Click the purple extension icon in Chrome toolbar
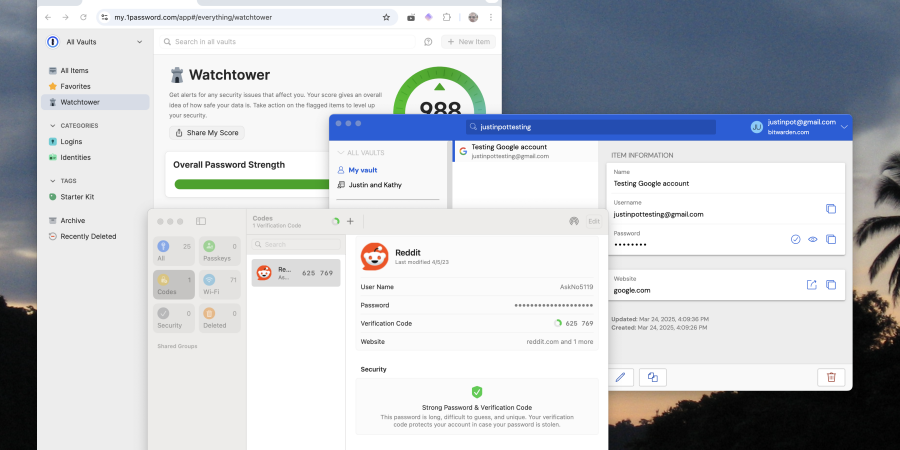 pos(428,17)
